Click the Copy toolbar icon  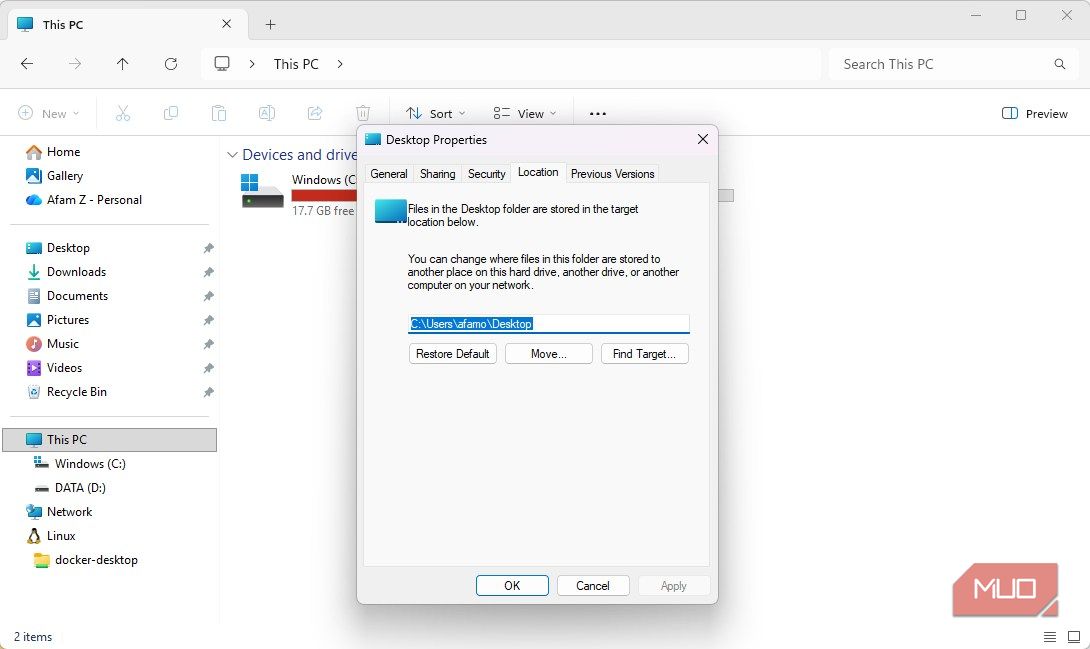tap(170, 113)
